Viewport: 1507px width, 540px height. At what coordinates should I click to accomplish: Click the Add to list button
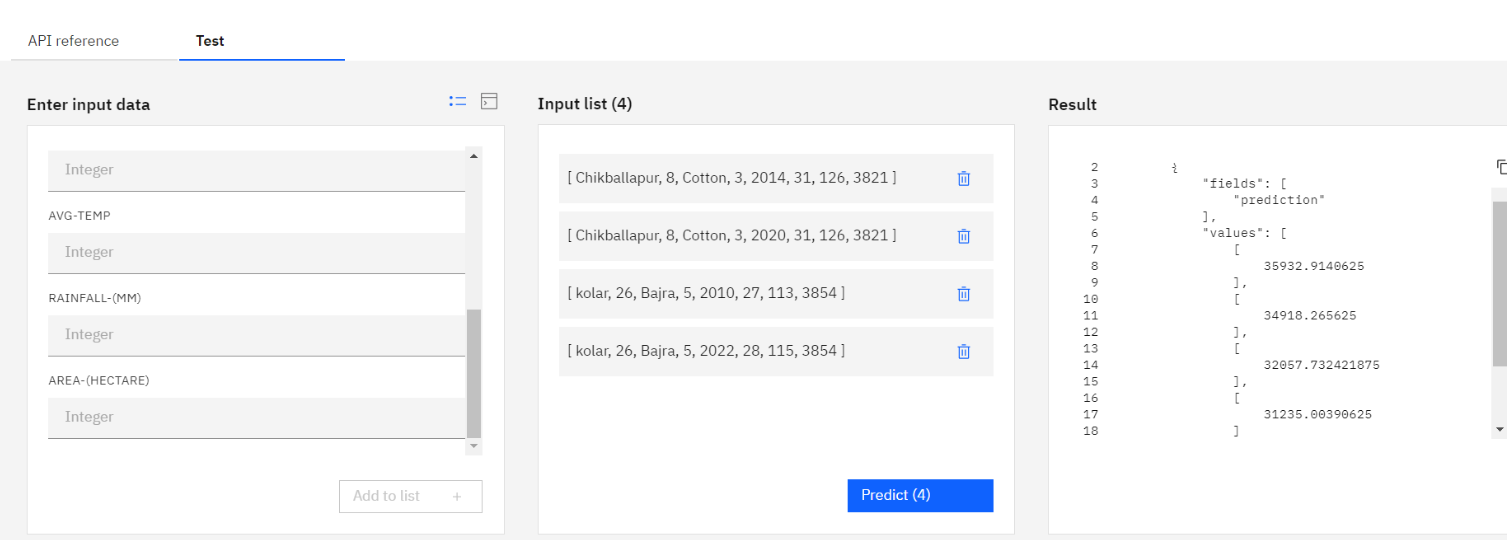pyautogui.click(x=410, y=496)
